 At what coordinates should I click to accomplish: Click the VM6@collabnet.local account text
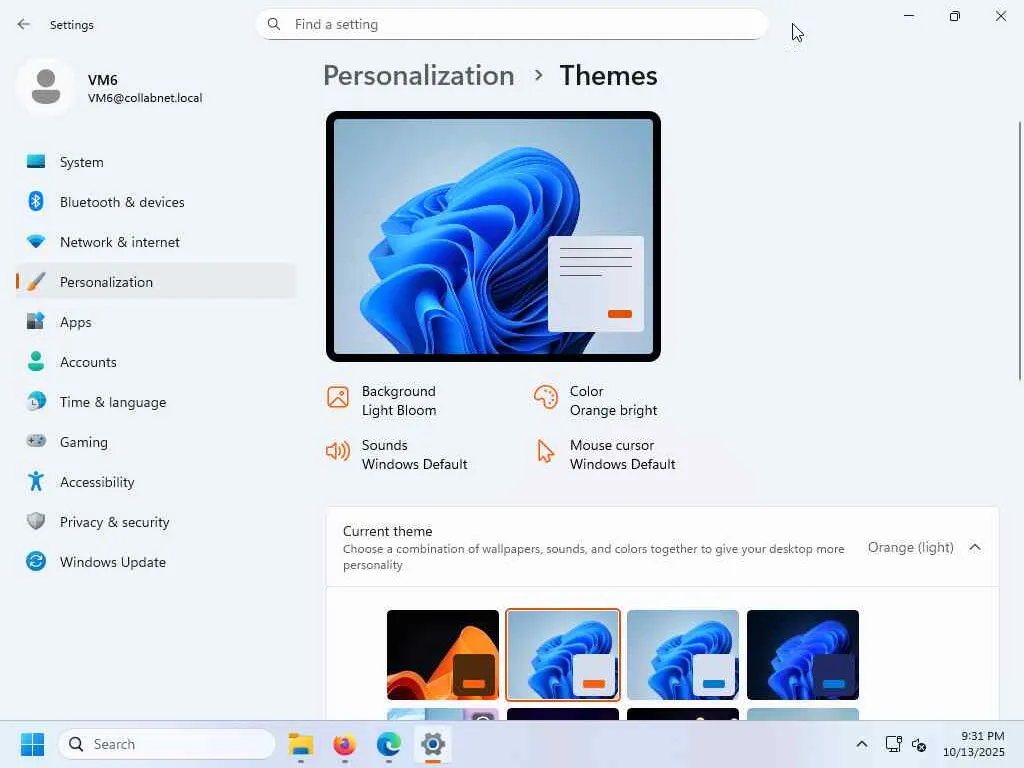coord(145,98)
